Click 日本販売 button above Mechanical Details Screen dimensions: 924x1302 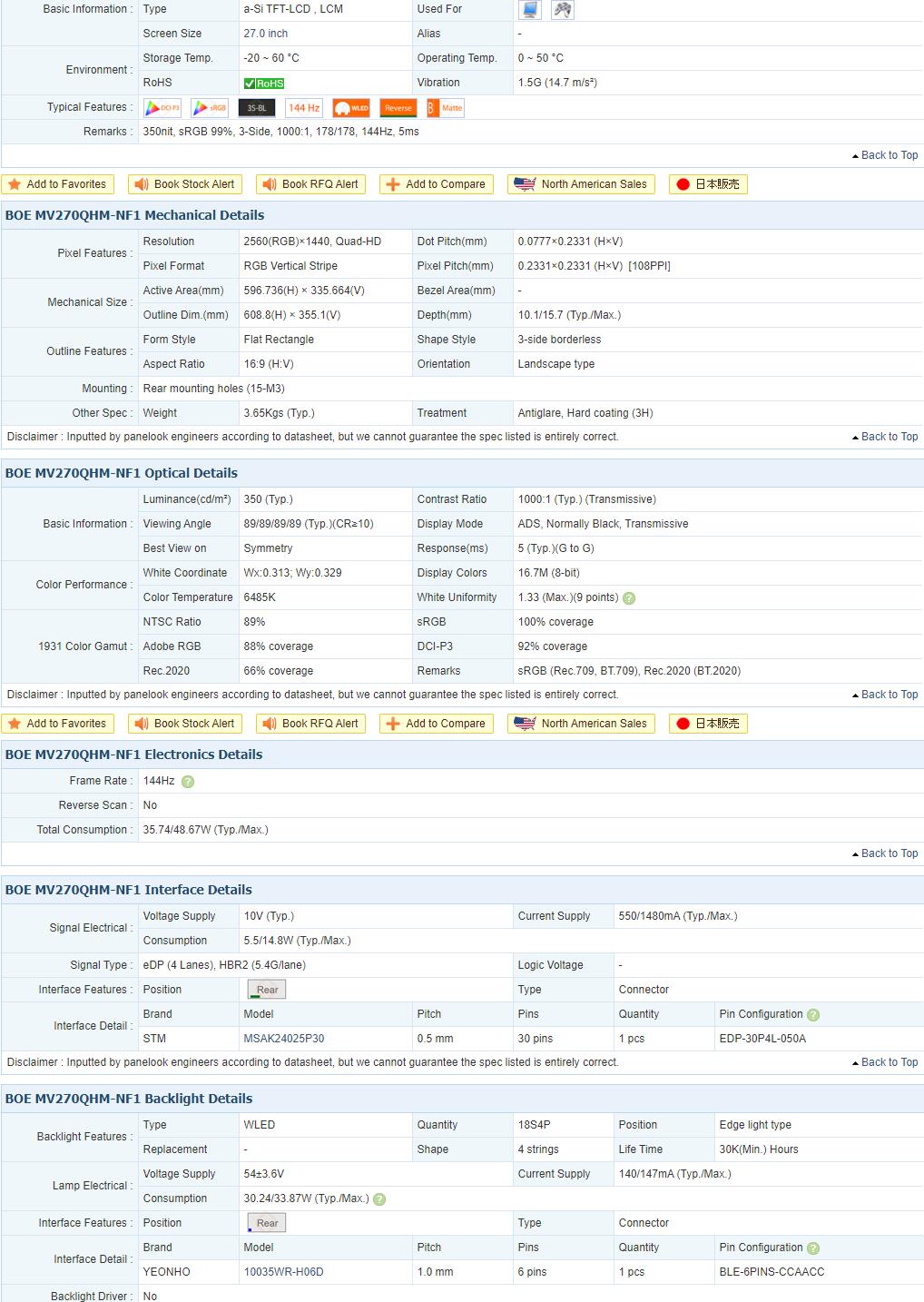click(x=708, y=184)
